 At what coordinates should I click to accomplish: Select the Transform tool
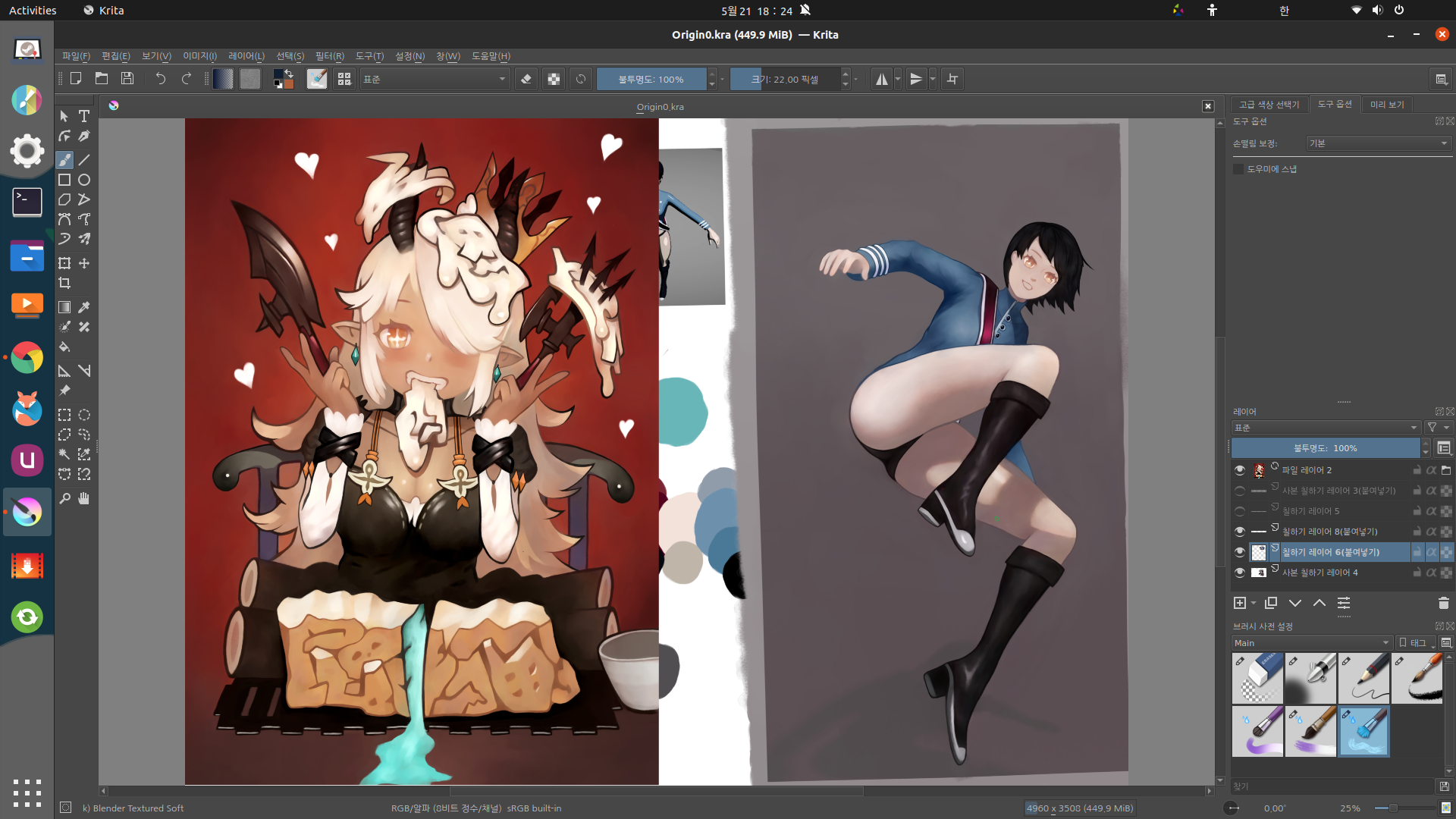coord(64,263)
